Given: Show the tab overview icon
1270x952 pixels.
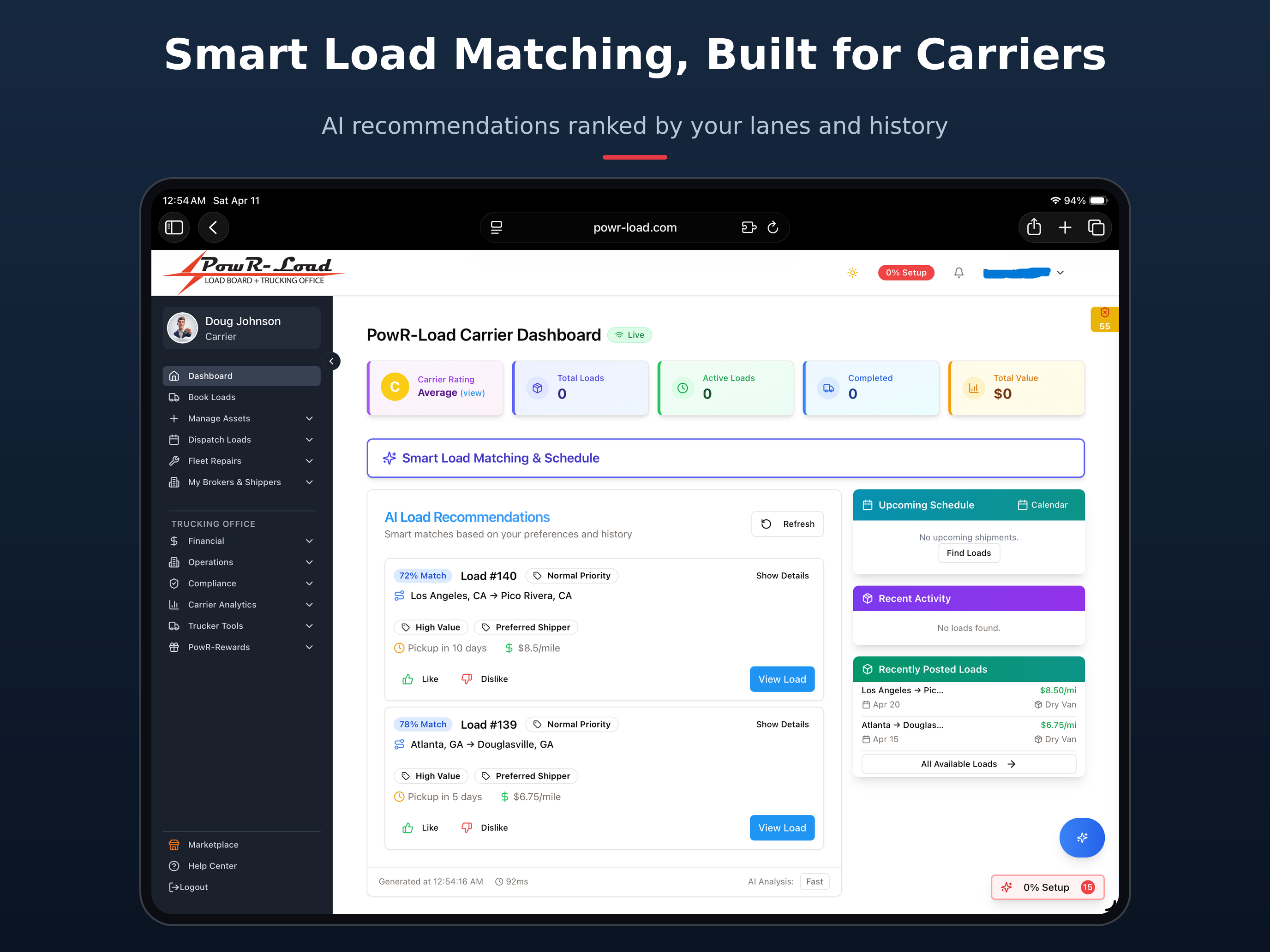Looking at the screenshot, I should (1096, 227).
